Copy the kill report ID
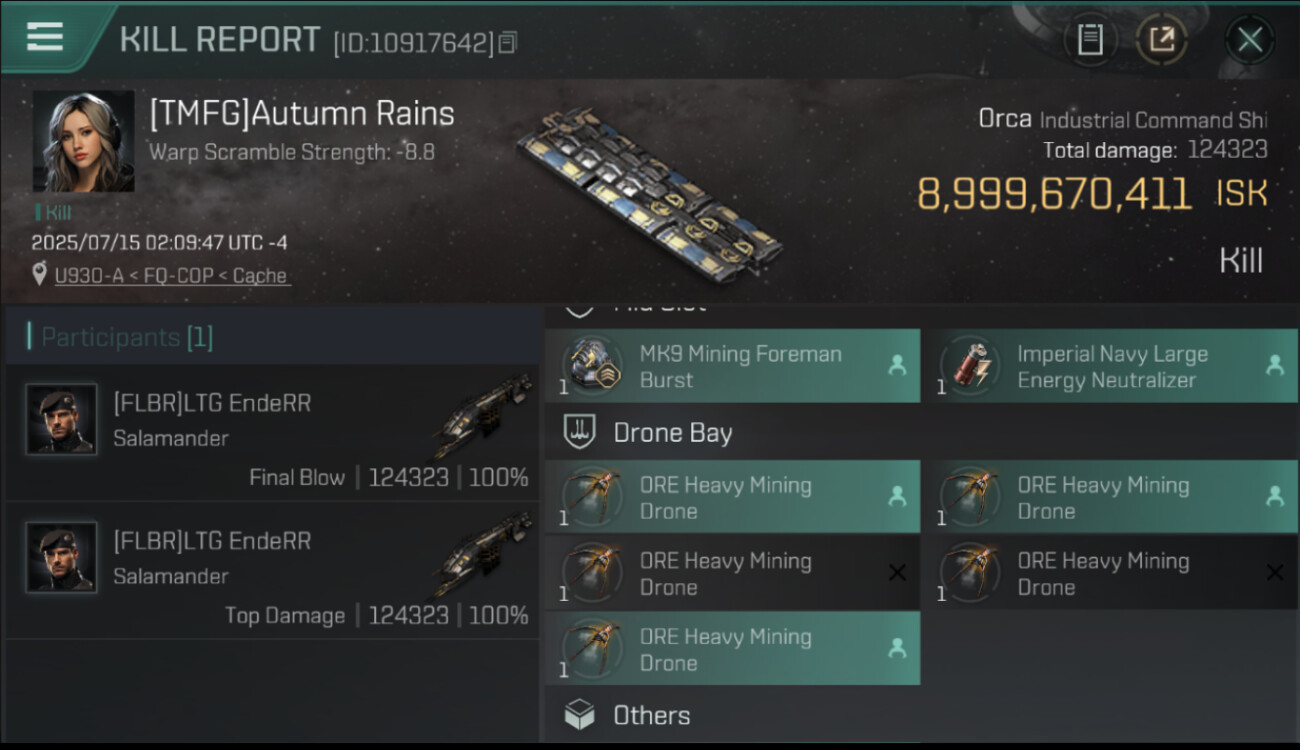Image resolution: width=1300 pixels, height=750 pixels. click(508, 43)
